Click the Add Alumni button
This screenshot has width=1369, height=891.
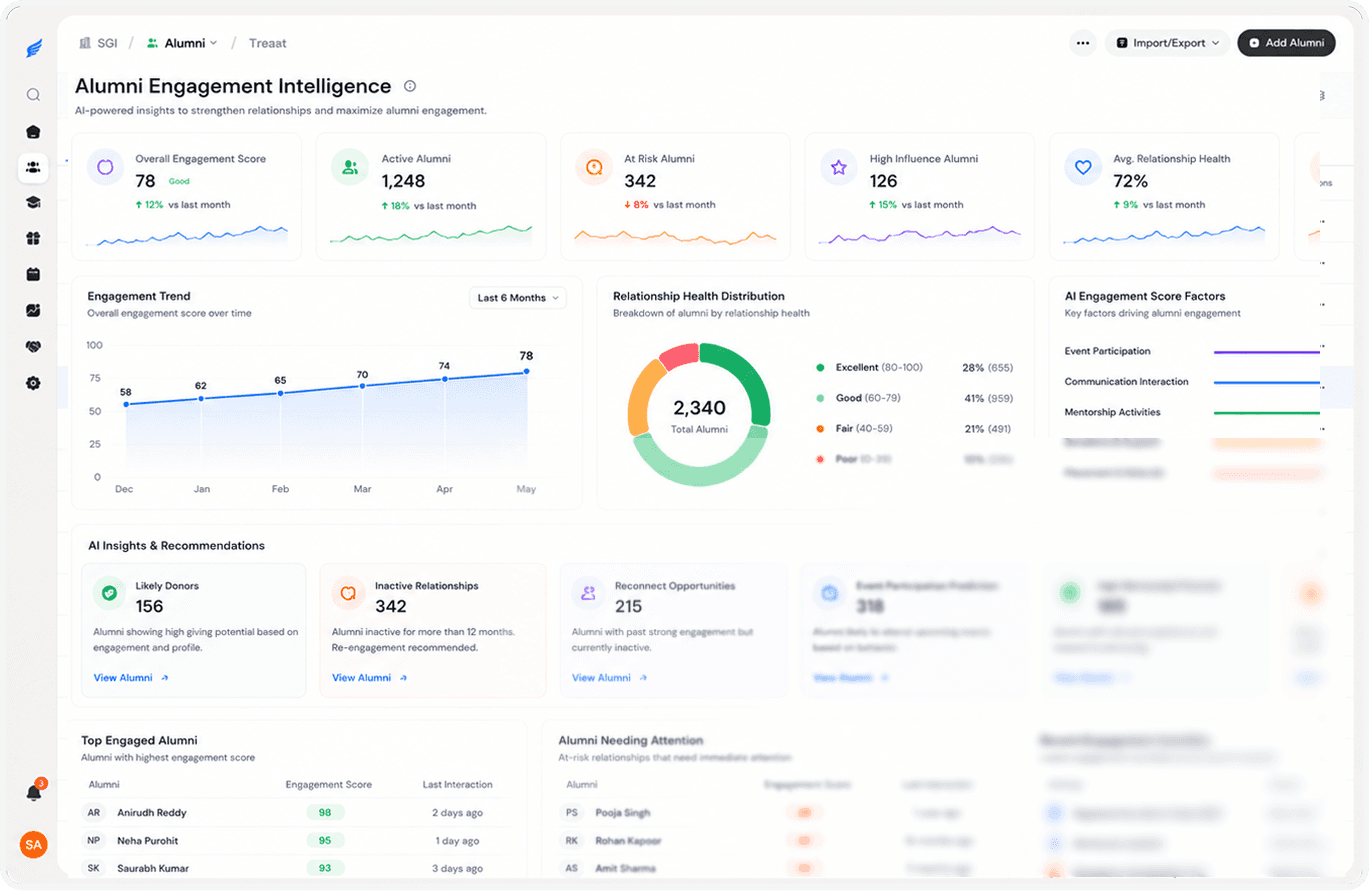(1286, 43)
